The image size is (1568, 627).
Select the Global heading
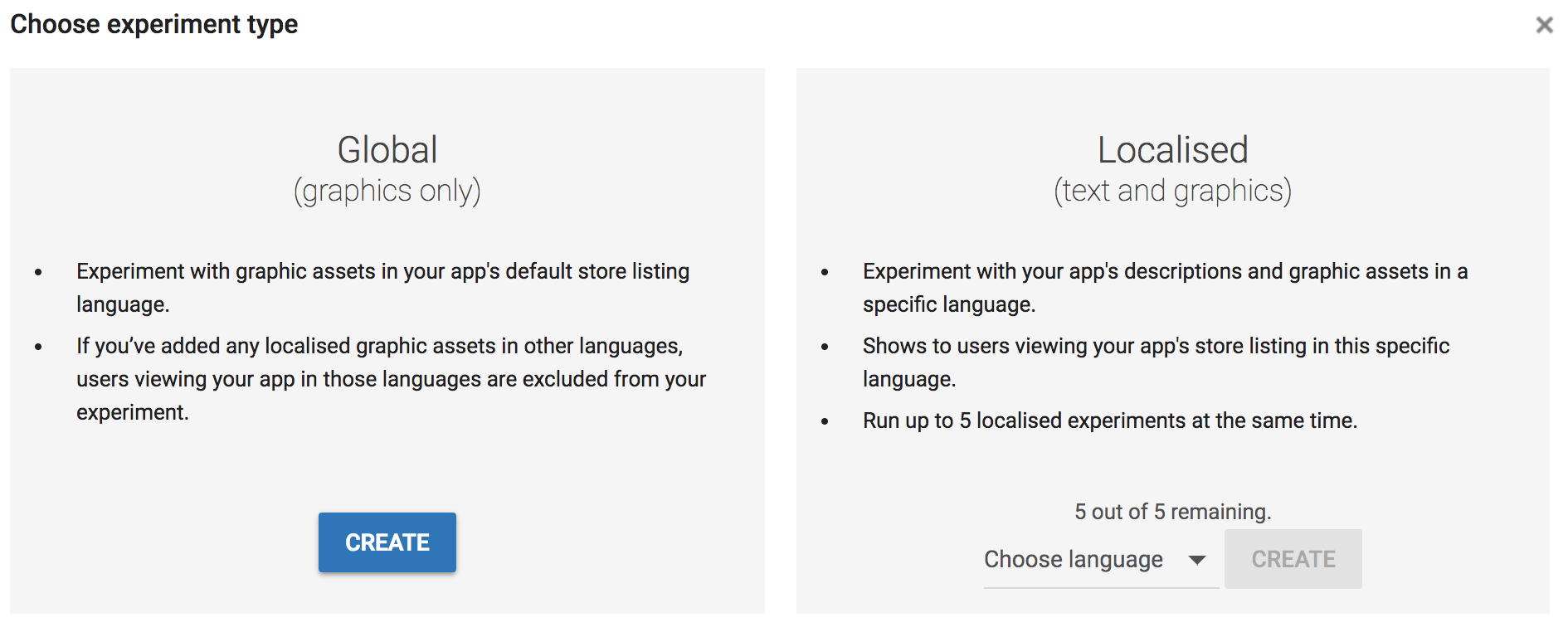pos(387,150)
